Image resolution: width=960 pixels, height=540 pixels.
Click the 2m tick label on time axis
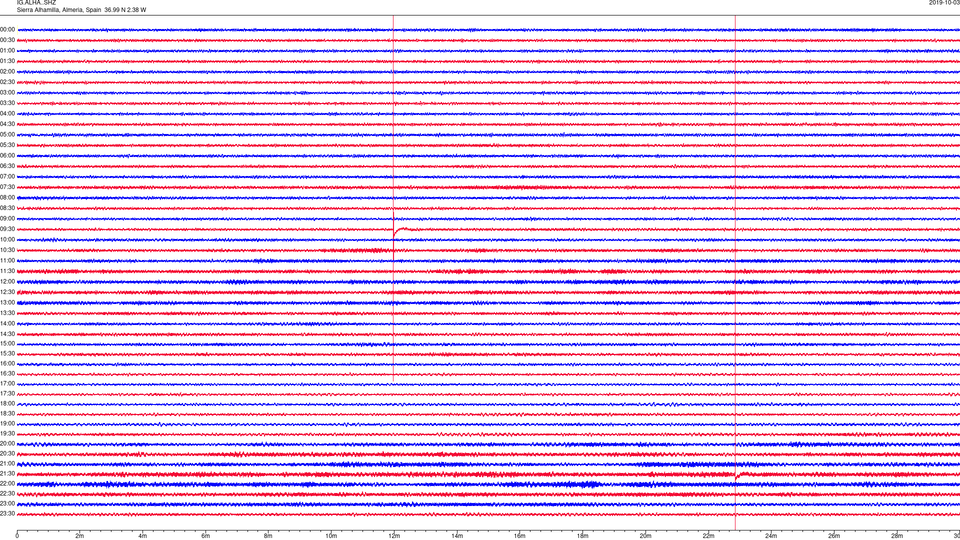80,536
